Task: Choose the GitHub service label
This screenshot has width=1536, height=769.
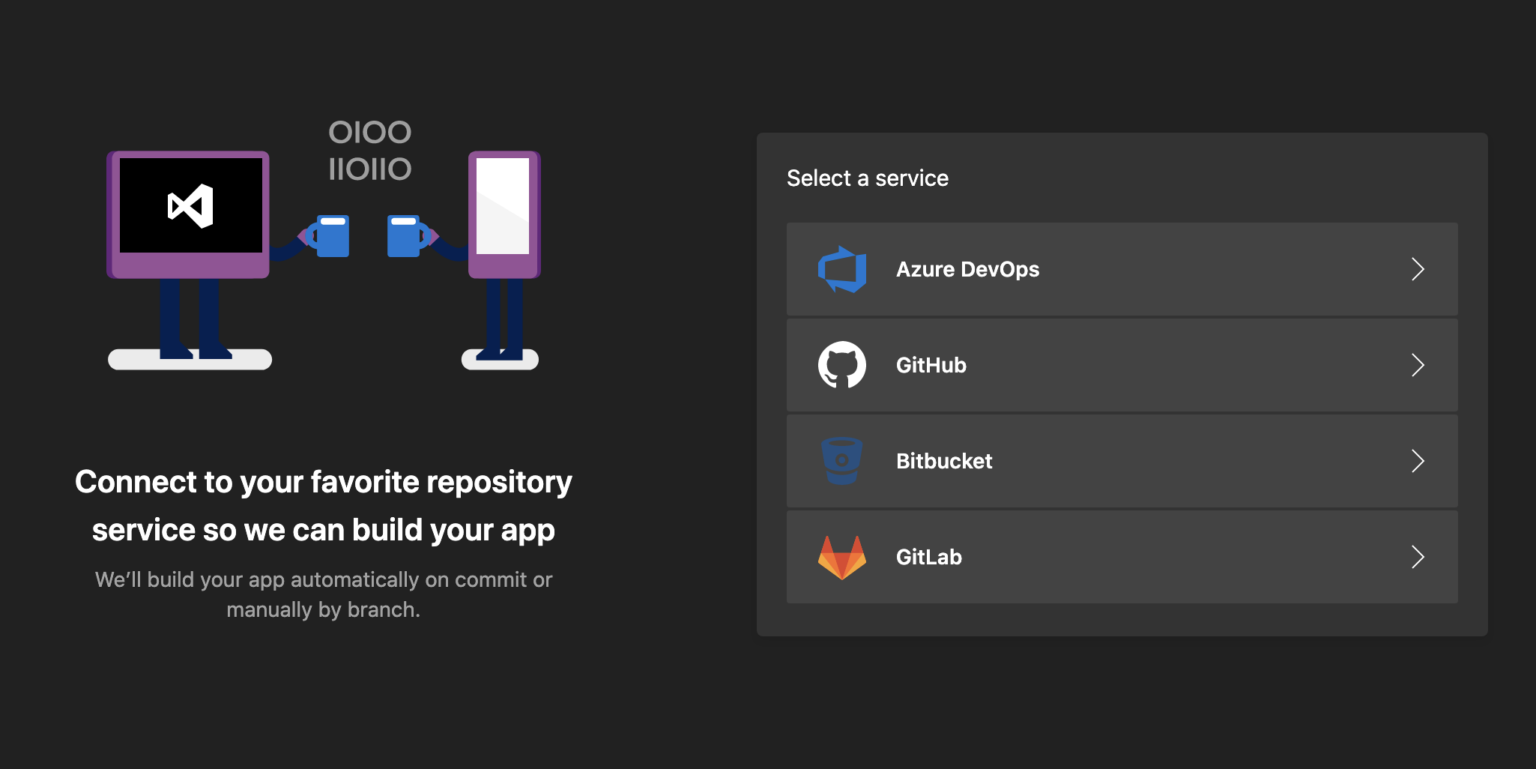Action: coord(931,365)
